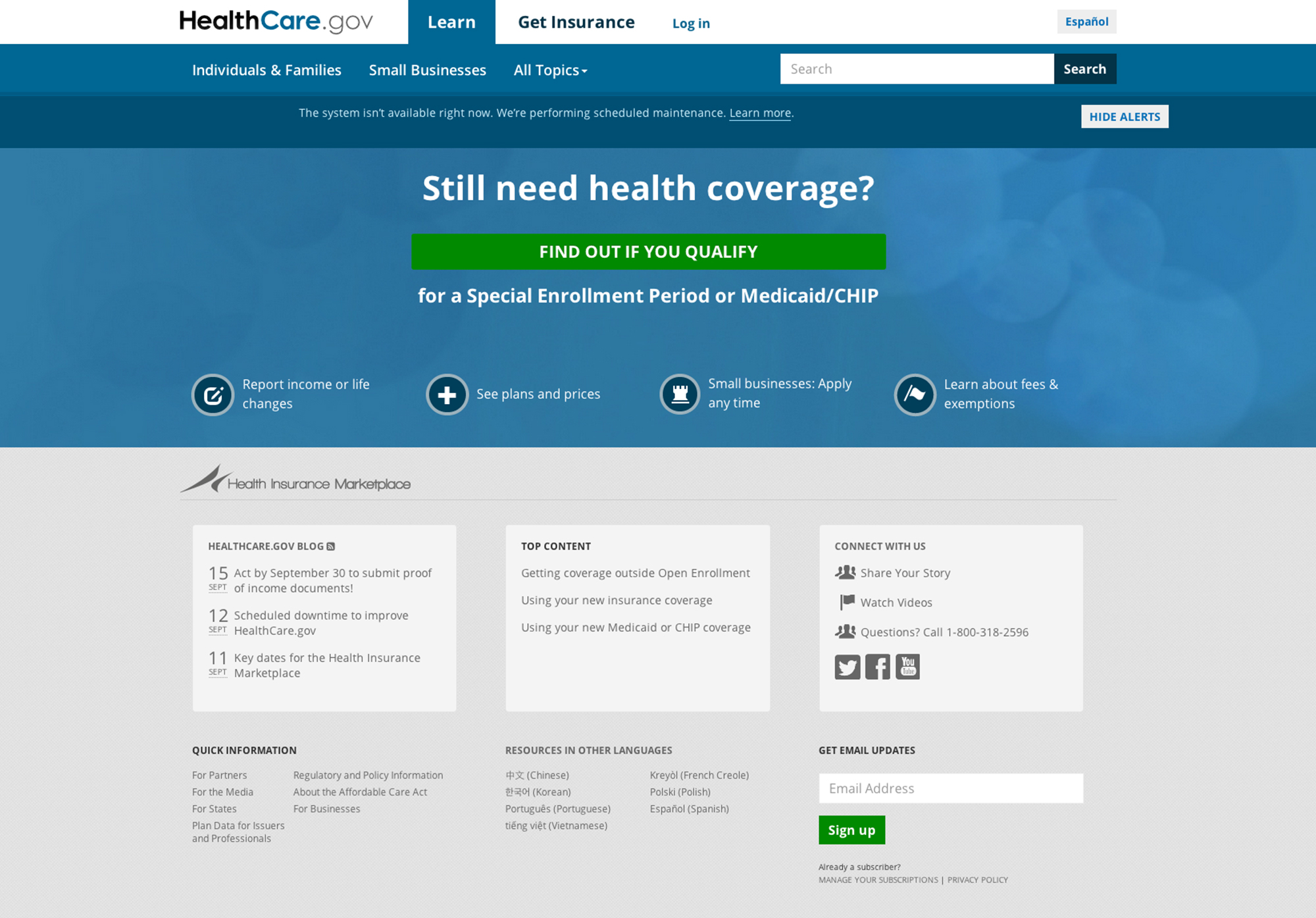Click Questions? Call 1-800-318-2596 link

tap(944, 632)
